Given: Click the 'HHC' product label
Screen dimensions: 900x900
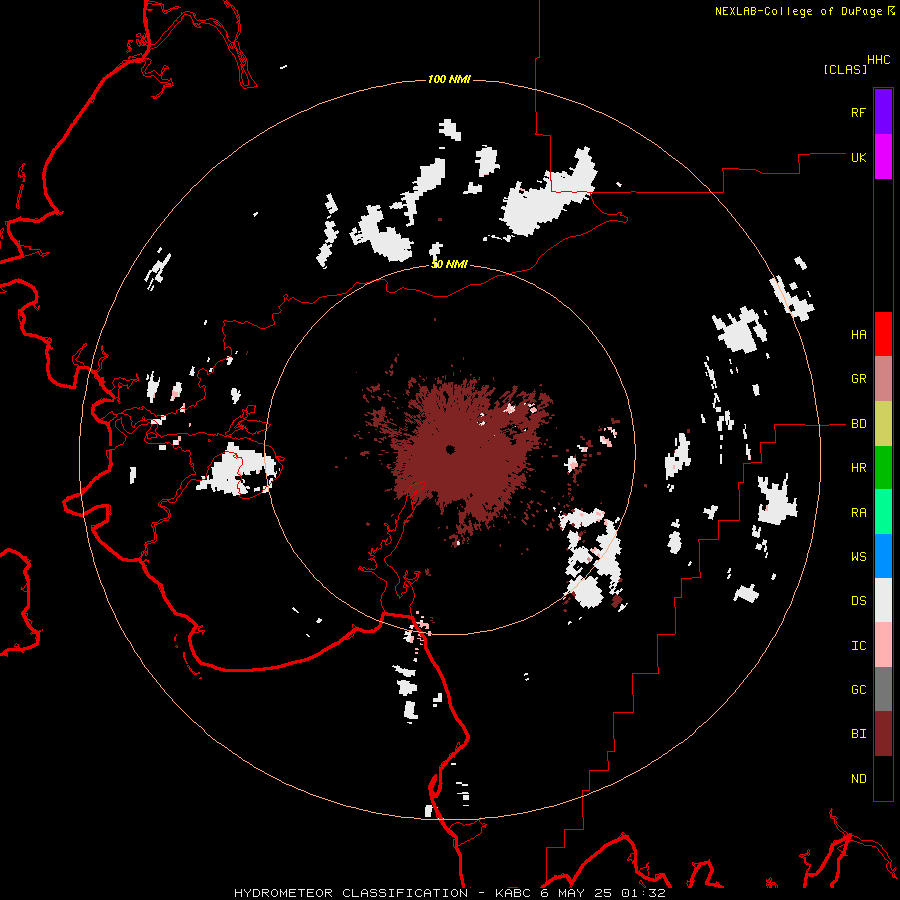Looking at the screenshot, I should [879, 60].
